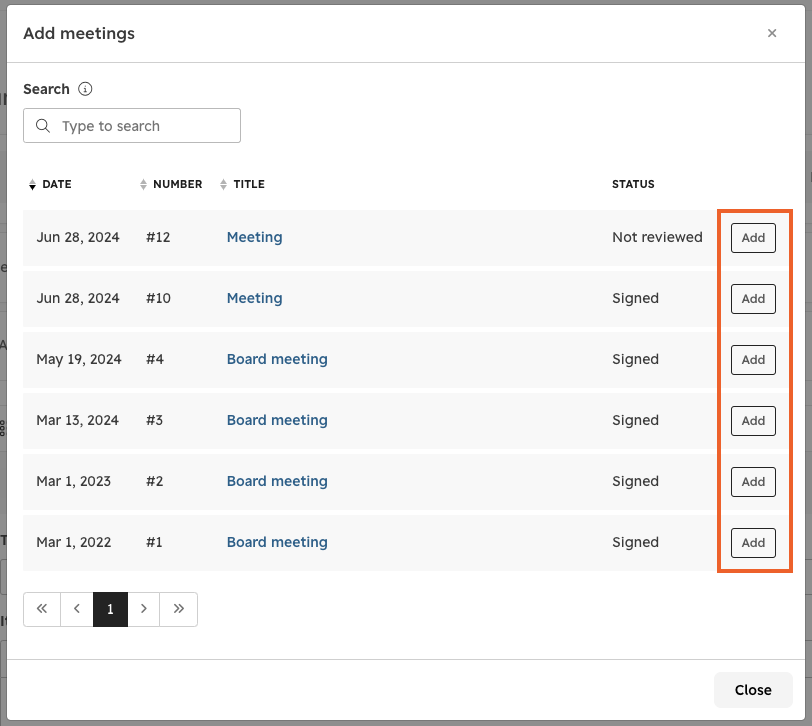Add Board meeting #1 from Mar 1, 2022
Image resolution: width=812 pixels, height=726 pixels.
[753, 543]
